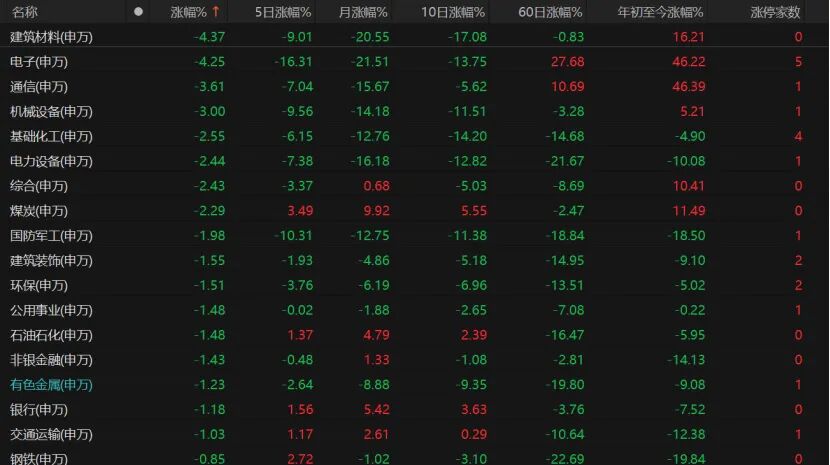The image size is (830, 465).
Task: Select 电力设备(申万) sector
Action: [x=51, y=161]
